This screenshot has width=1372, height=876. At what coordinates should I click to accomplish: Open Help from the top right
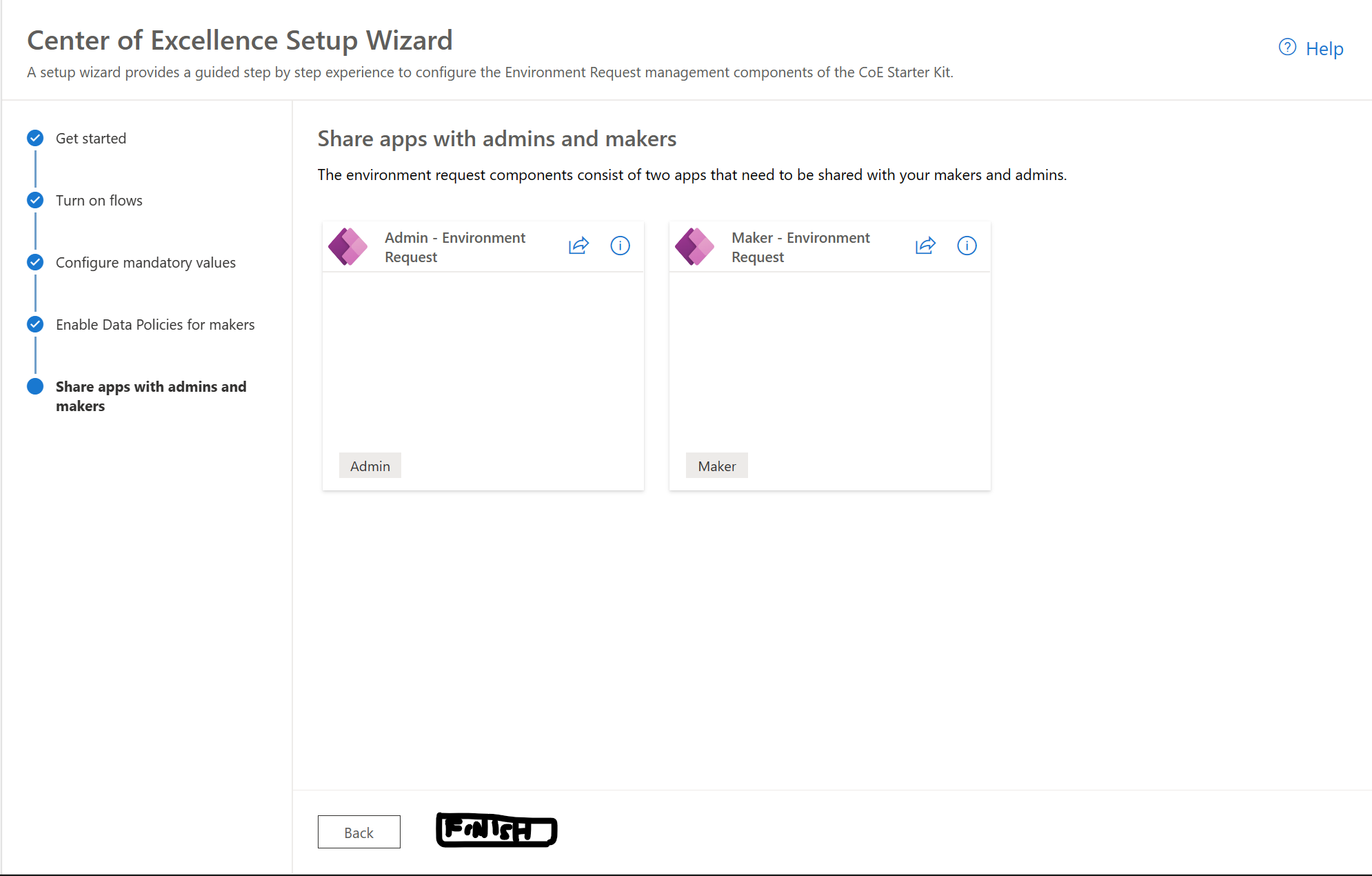tap(1324, 48)
